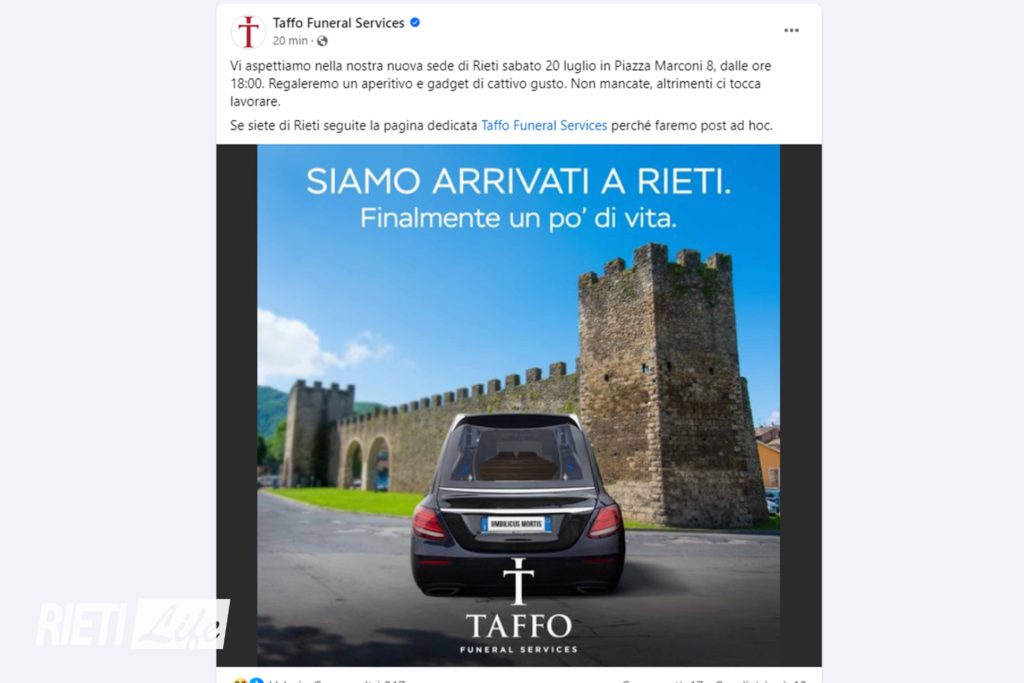Open the shares count below the post

[761, 680]
